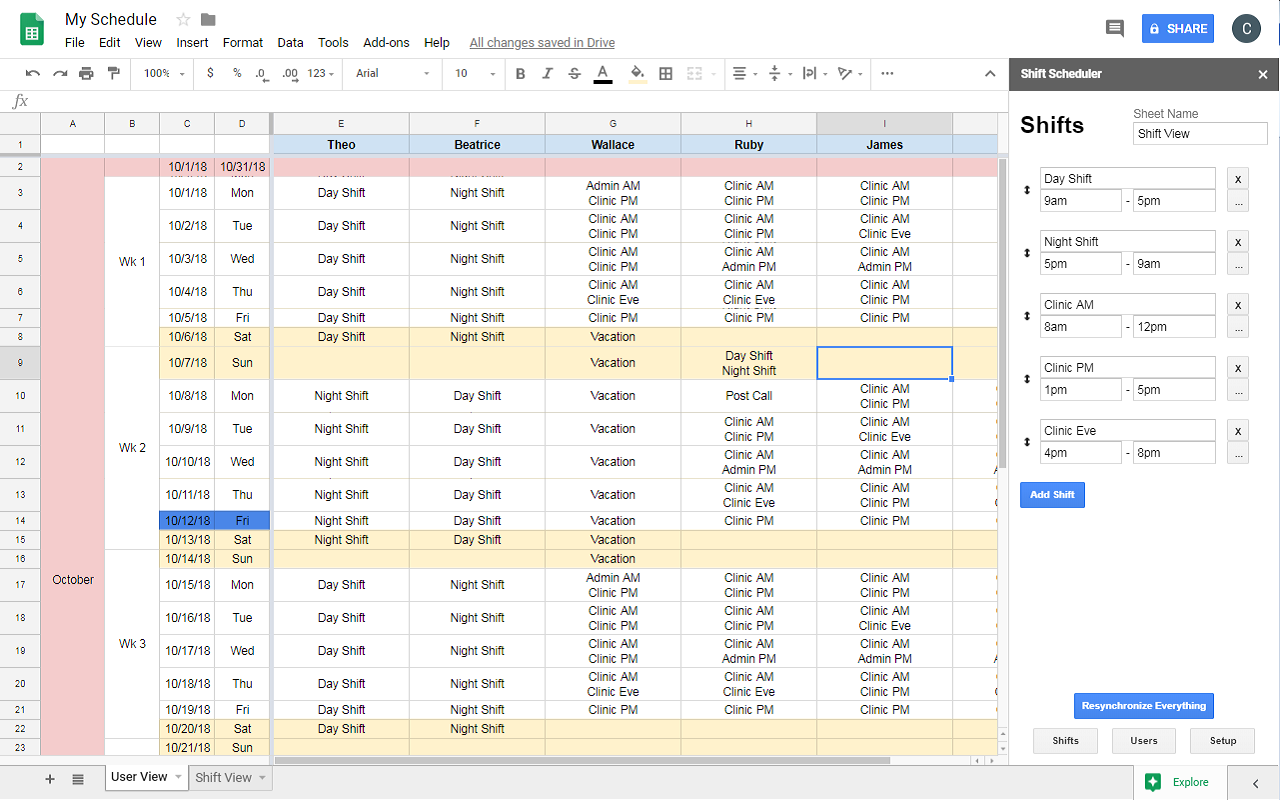
Task: Format value as percent
Action: (x=237, y=73)
